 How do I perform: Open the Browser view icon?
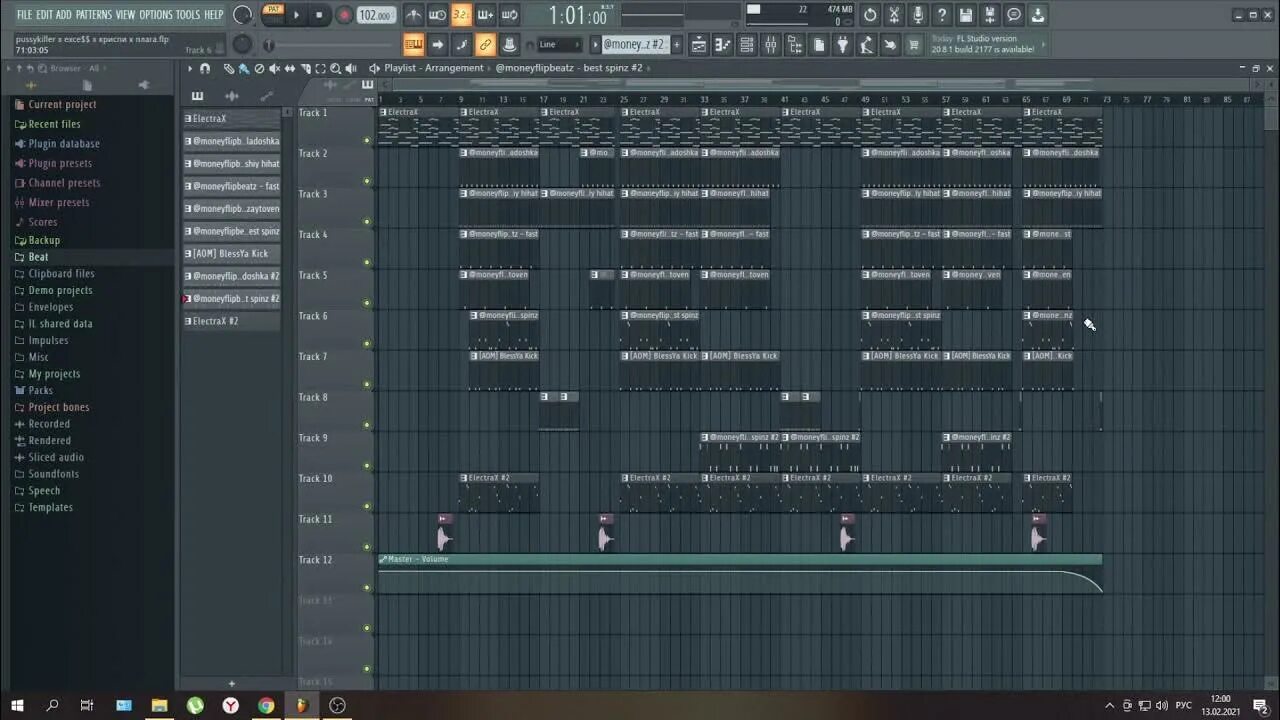pos(794,44)
